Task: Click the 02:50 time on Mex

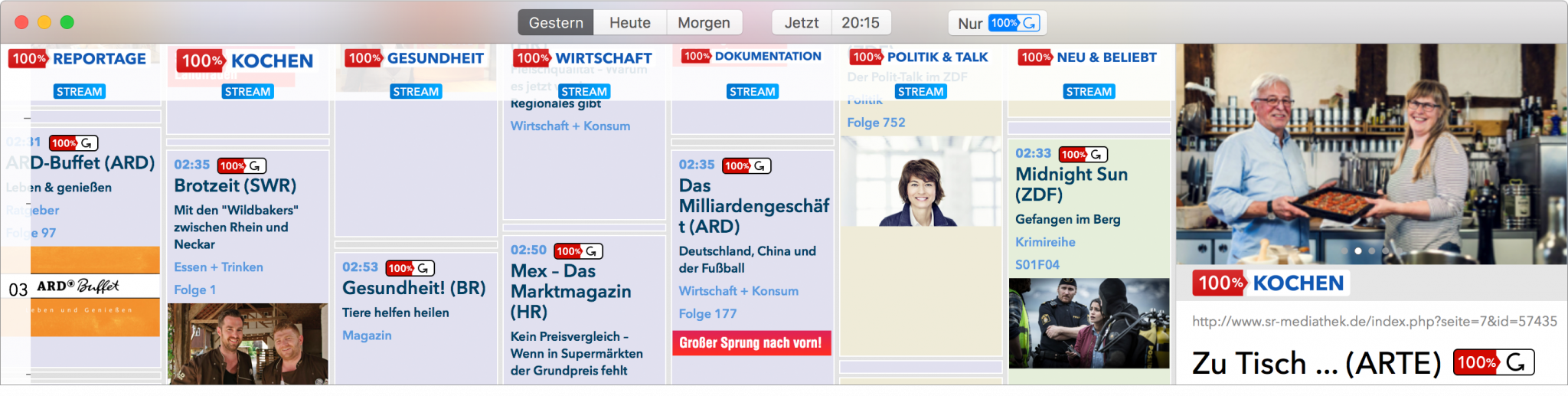Action: click(x=529, y=250)
